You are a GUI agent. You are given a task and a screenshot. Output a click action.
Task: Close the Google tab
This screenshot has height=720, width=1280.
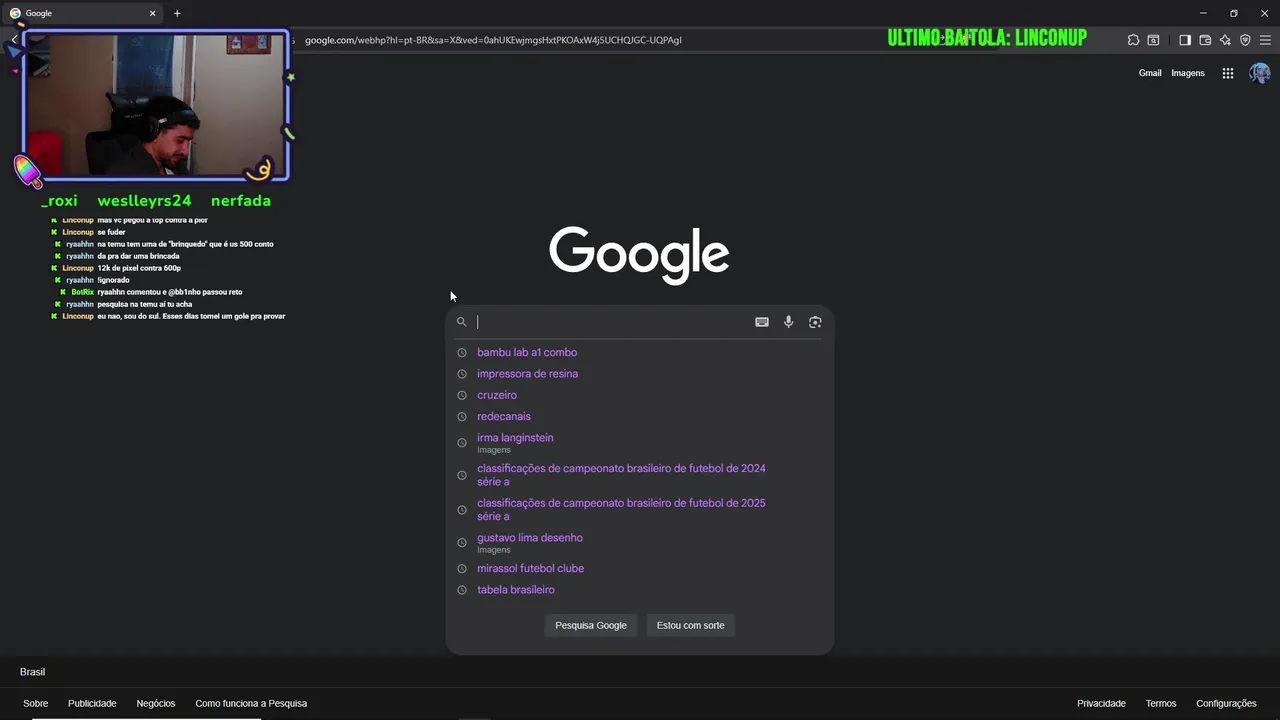(153, 13)
